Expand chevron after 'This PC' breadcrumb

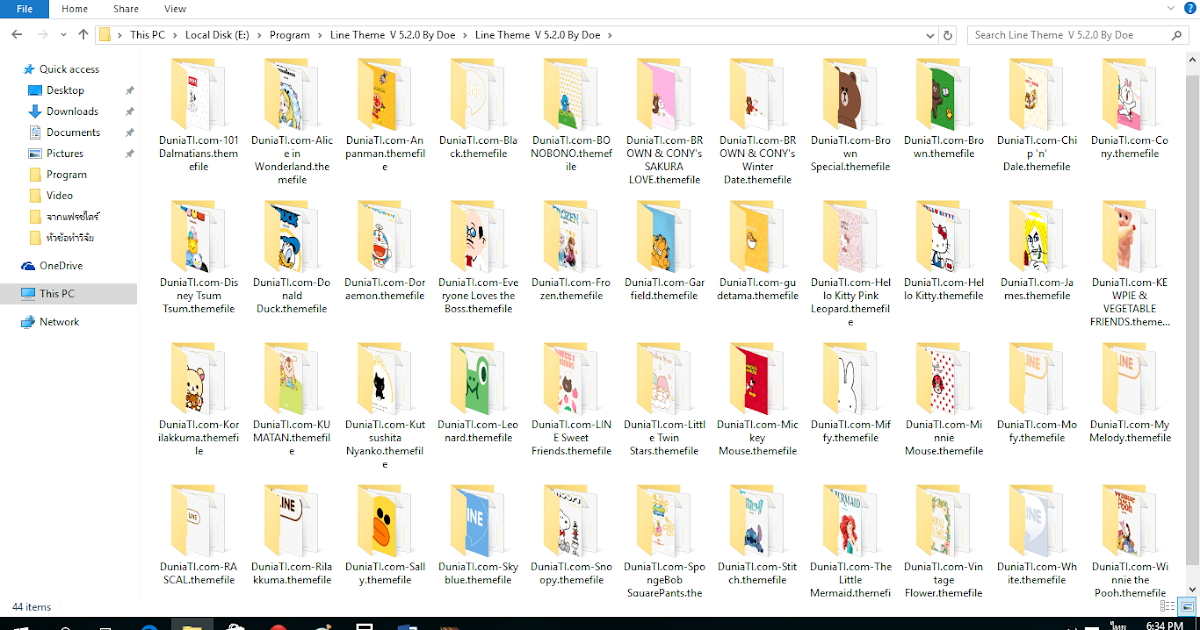click(175, 35)
